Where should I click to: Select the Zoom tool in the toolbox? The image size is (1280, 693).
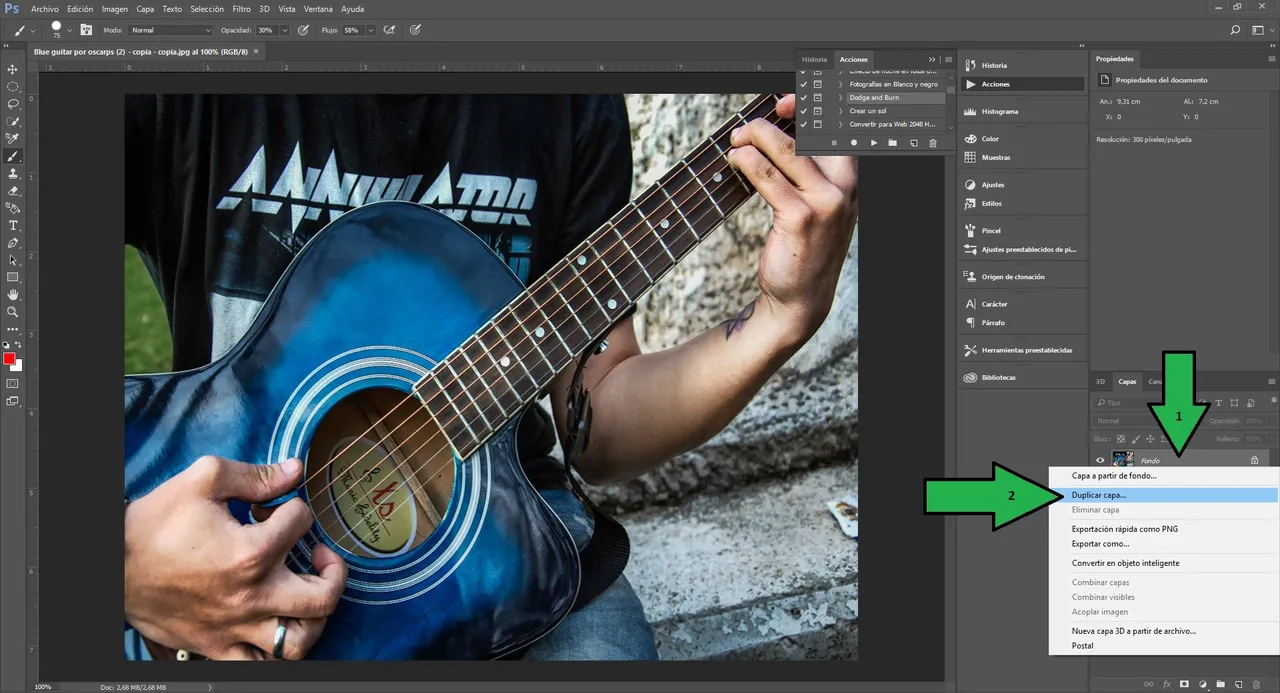tap(13, 312)
